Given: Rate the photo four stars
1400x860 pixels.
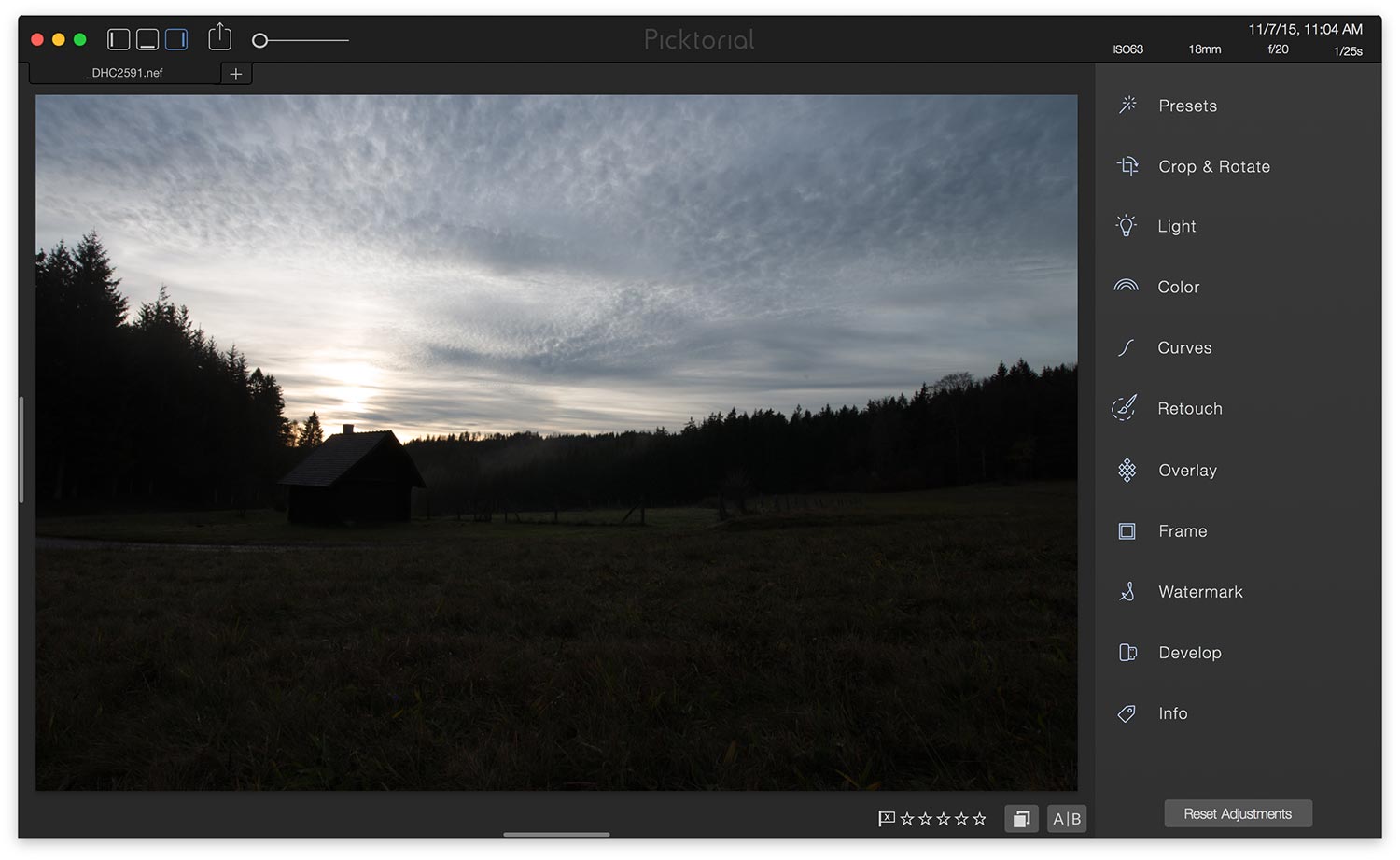Looking at the screenshot, I should [961, 819].
